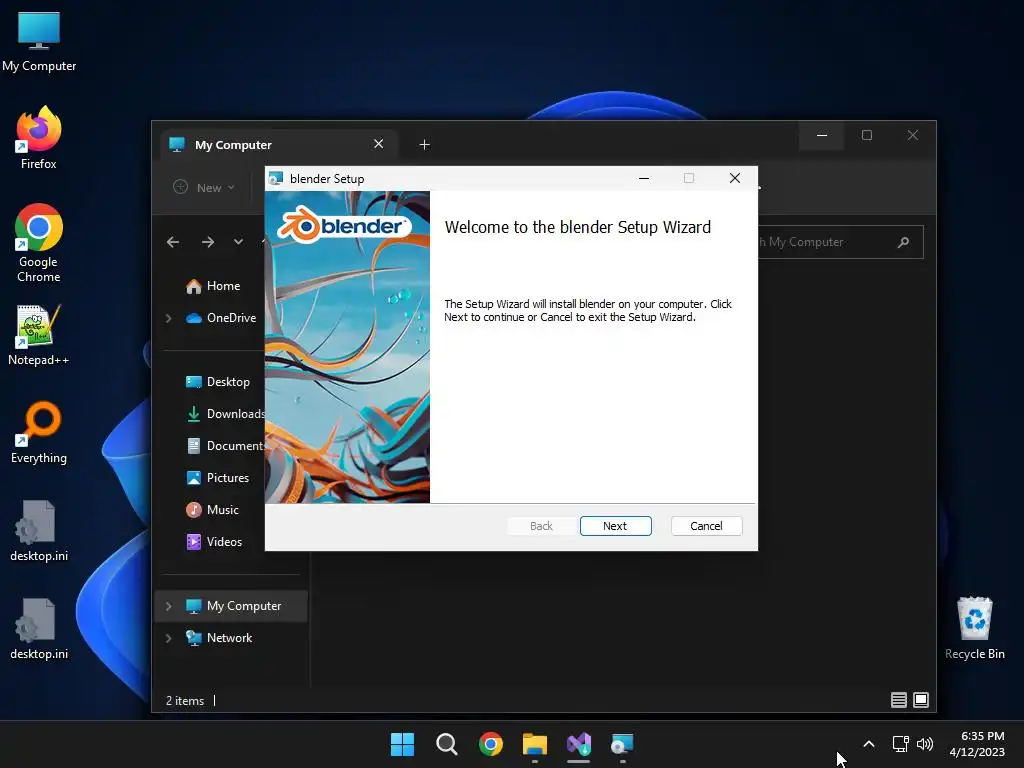The height and width of the screenshot is (768, 1024).
Task: Open Everything search desktop shortcut
Action: [39, 432]
